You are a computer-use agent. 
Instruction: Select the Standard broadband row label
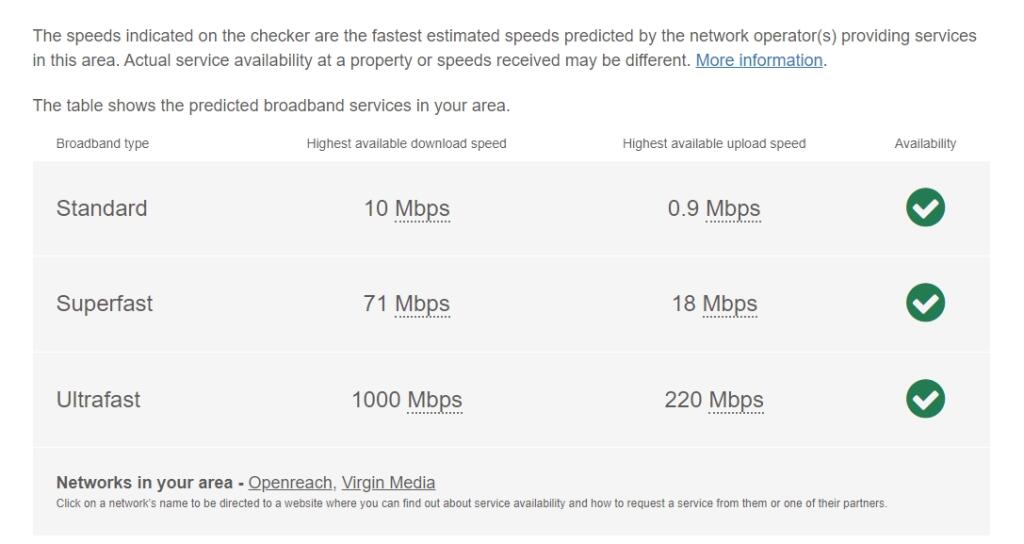coord(101,208)
